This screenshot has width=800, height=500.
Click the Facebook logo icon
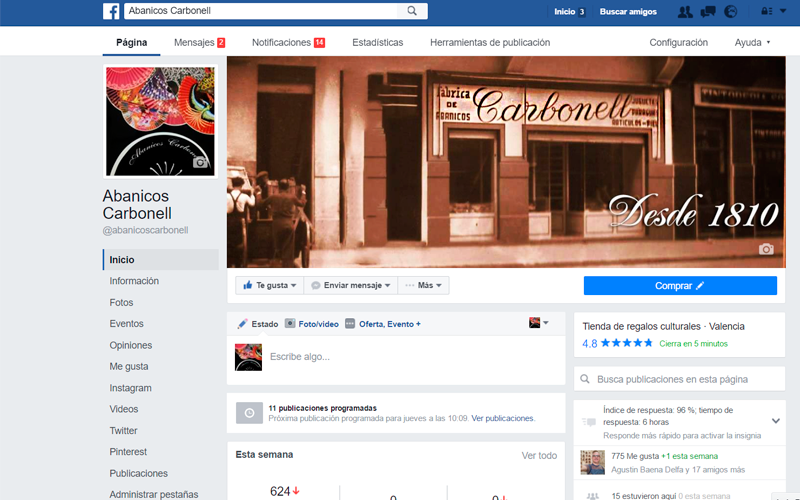pyautogui.click(x=111, y=11)
